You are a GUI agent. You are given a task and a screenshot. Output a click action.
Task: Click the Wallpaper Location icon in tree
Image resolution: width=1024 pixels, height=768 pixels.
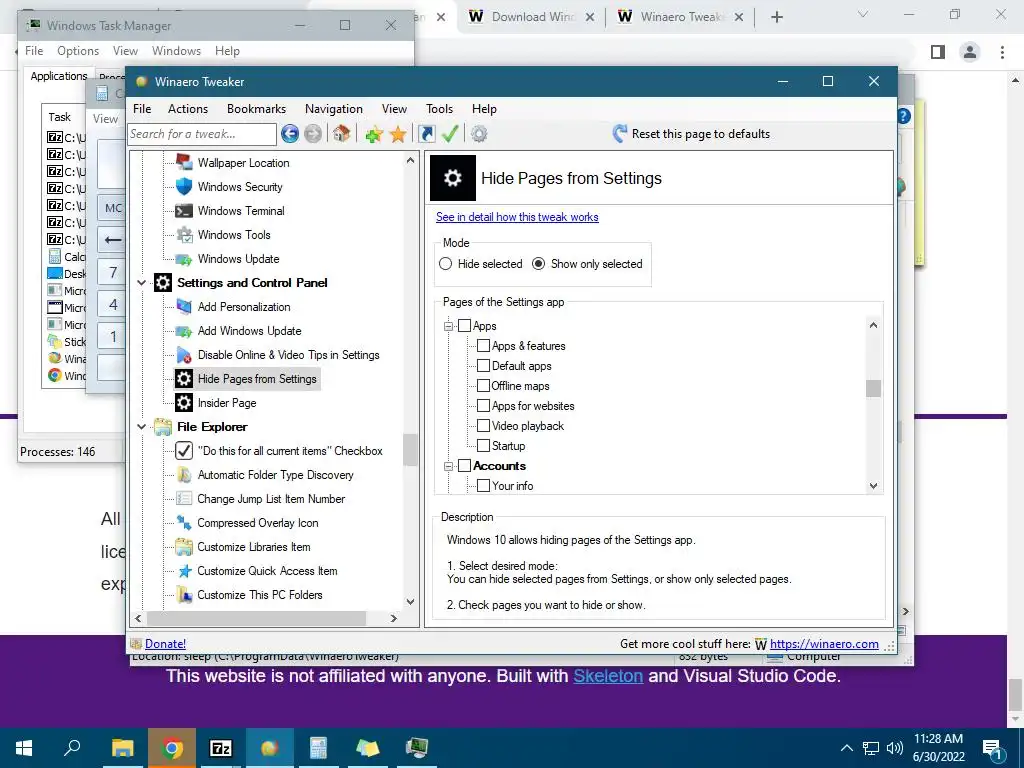click(x=184, y=163)
